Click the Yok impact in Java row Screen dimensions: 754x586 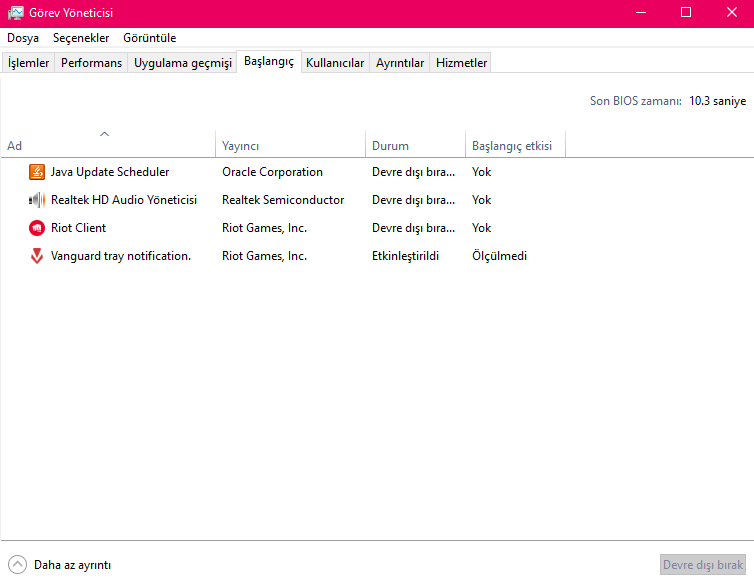click(481, 172)
